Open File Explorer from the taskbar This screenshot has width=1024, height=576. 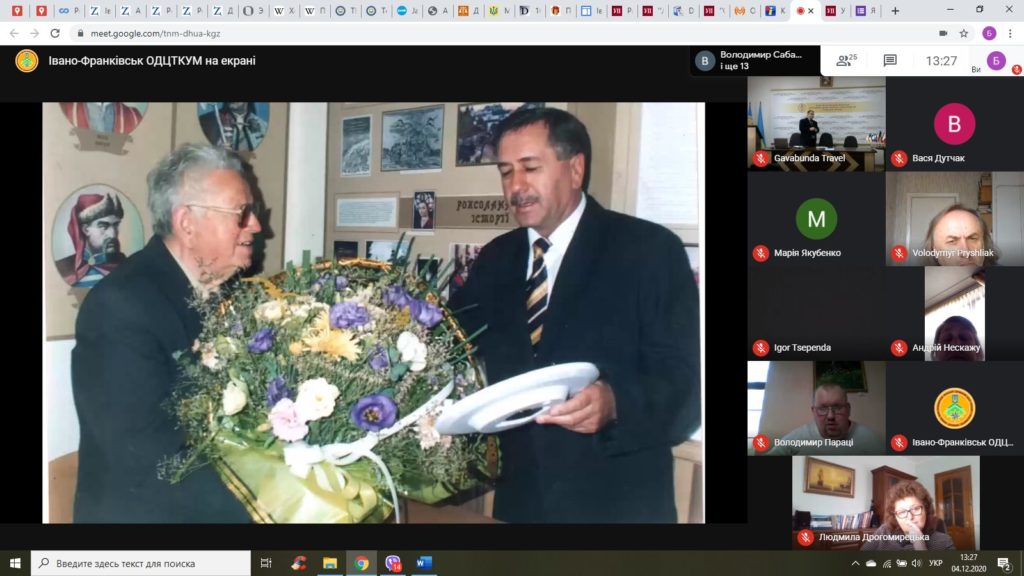329,563
